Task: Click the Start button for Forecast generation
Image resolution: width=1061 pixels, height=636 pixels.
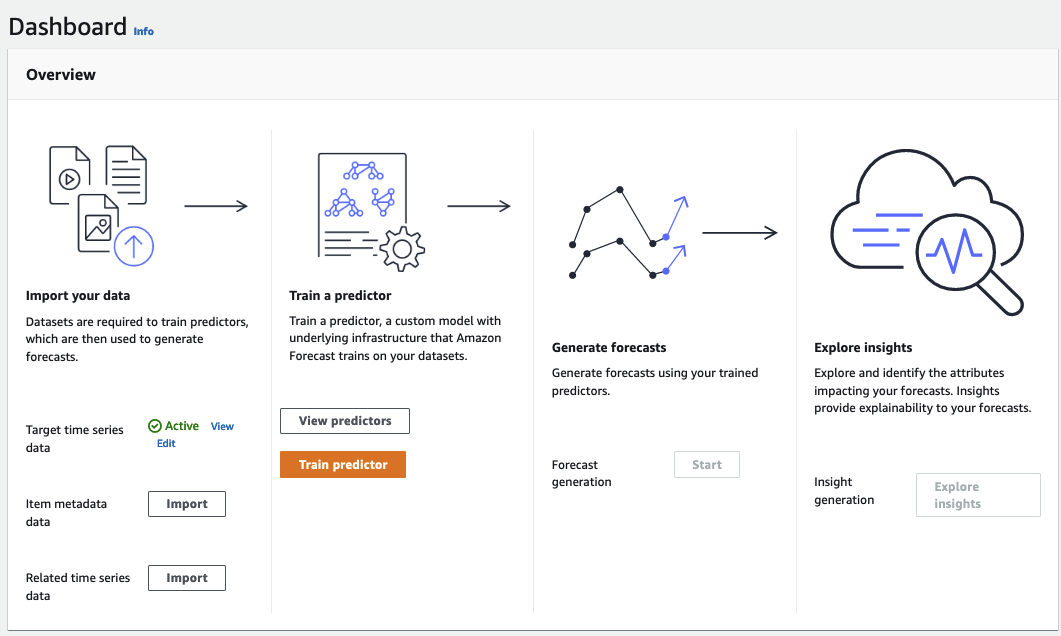Action: pos(706,464)
